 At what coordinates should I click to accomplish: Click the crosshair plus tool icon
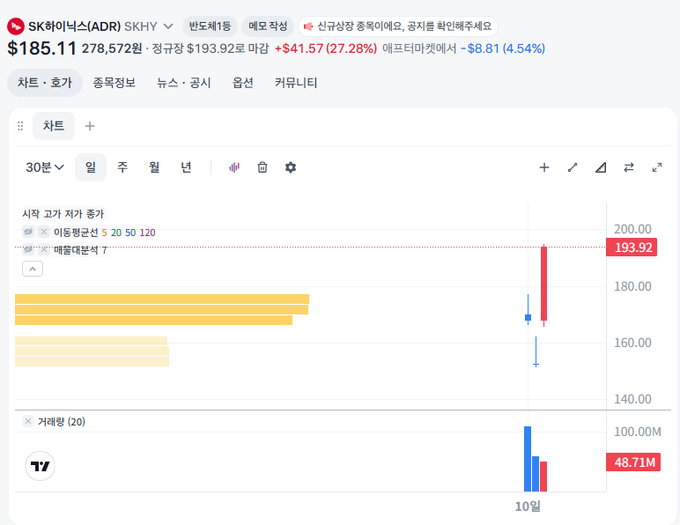tap(544, 167)
